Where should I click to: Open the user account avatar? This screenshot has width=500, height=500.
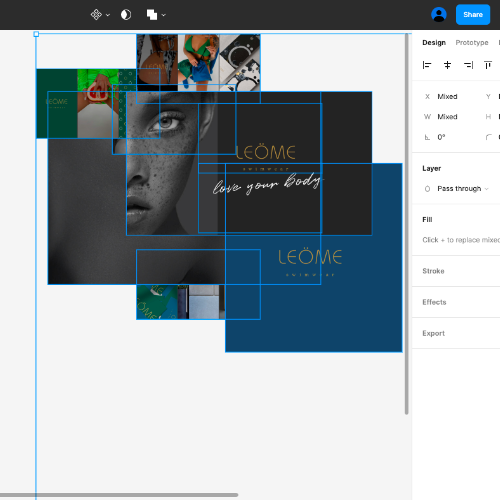(x=439, y=15)
